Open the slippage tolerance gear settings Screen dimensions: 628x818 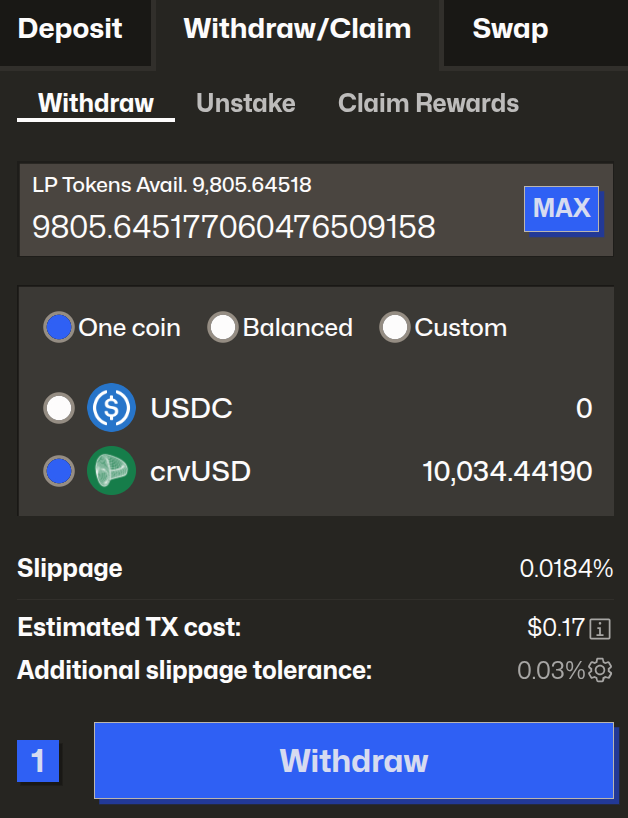[600, 670]
